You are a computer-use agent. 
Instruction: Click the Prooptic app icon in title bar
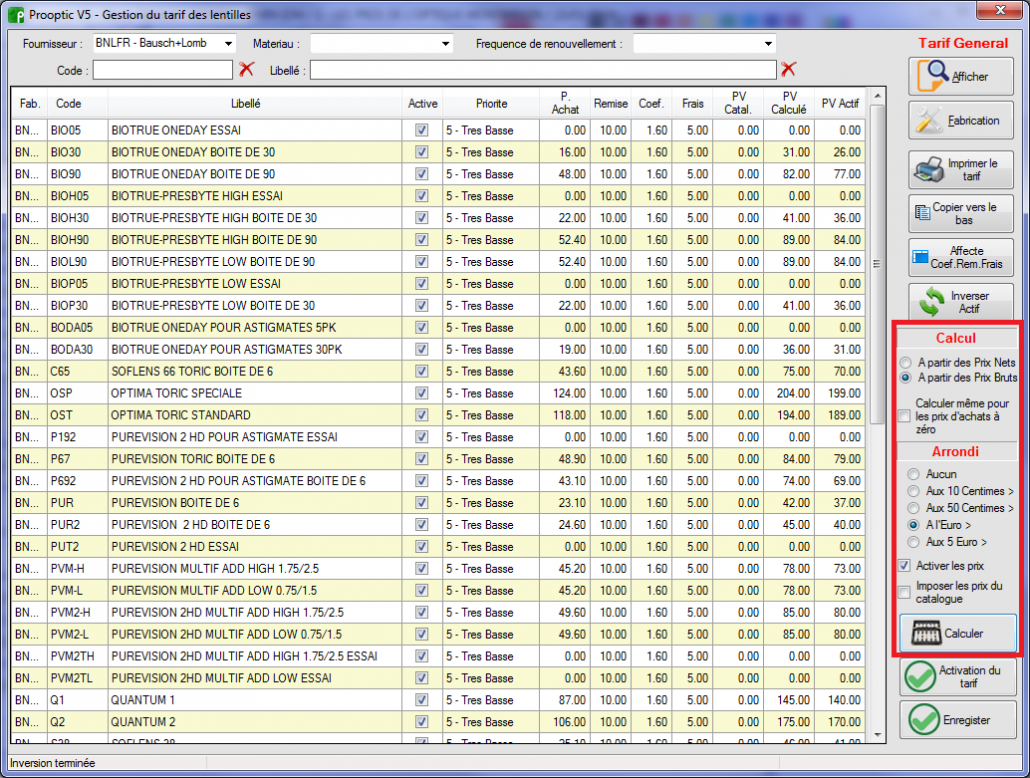pyautogui.click(x=16, y=14)
